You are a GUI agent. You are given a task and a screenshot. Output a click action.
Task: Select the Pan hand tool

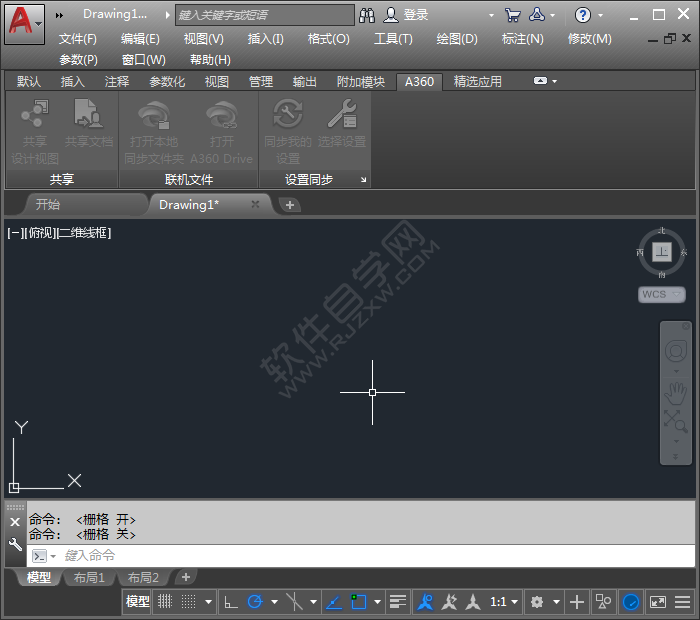(x=675, y=393)
